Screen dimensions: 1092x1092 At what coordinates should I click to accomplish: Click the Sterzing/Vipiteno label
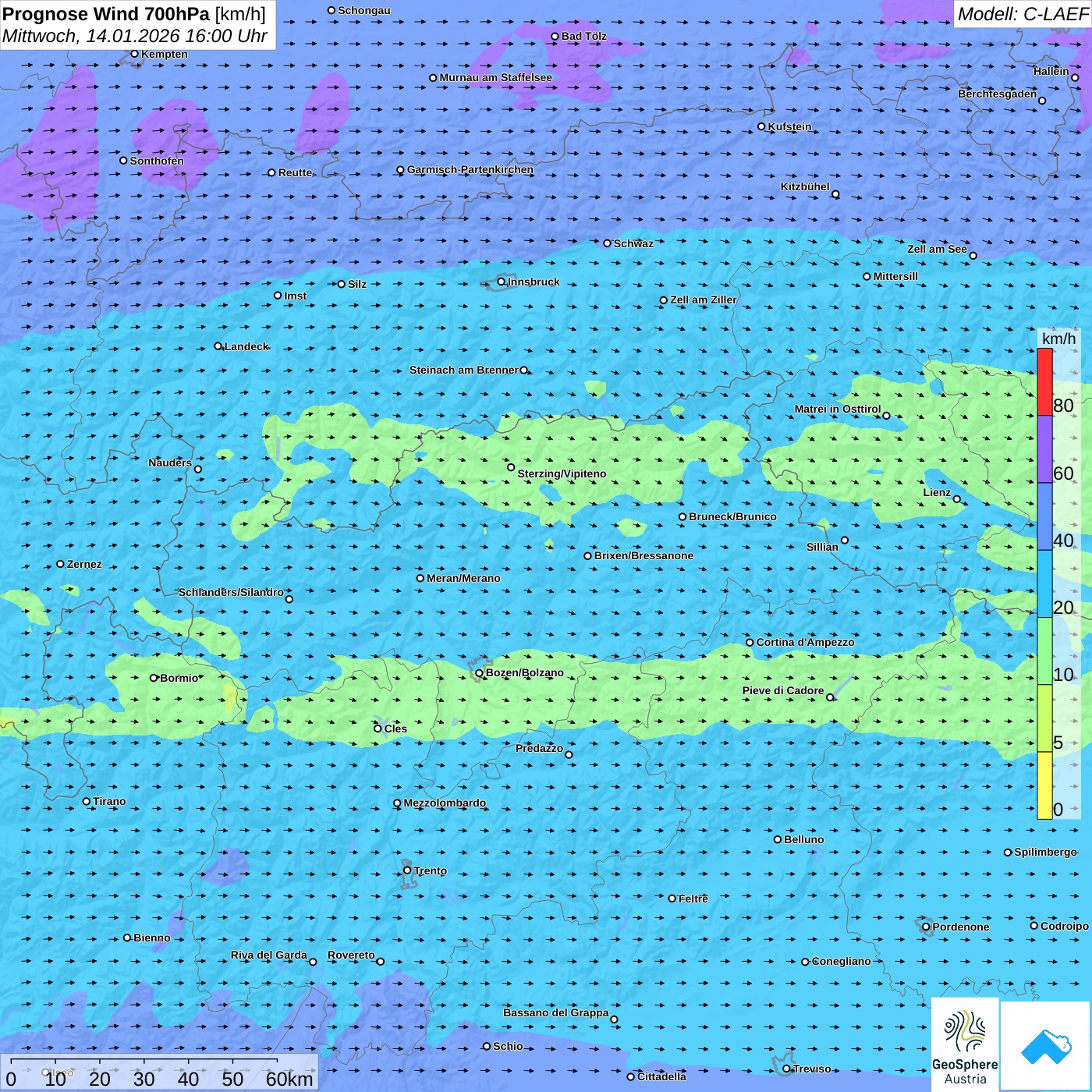pyautogui.click(x=562, y=473)
